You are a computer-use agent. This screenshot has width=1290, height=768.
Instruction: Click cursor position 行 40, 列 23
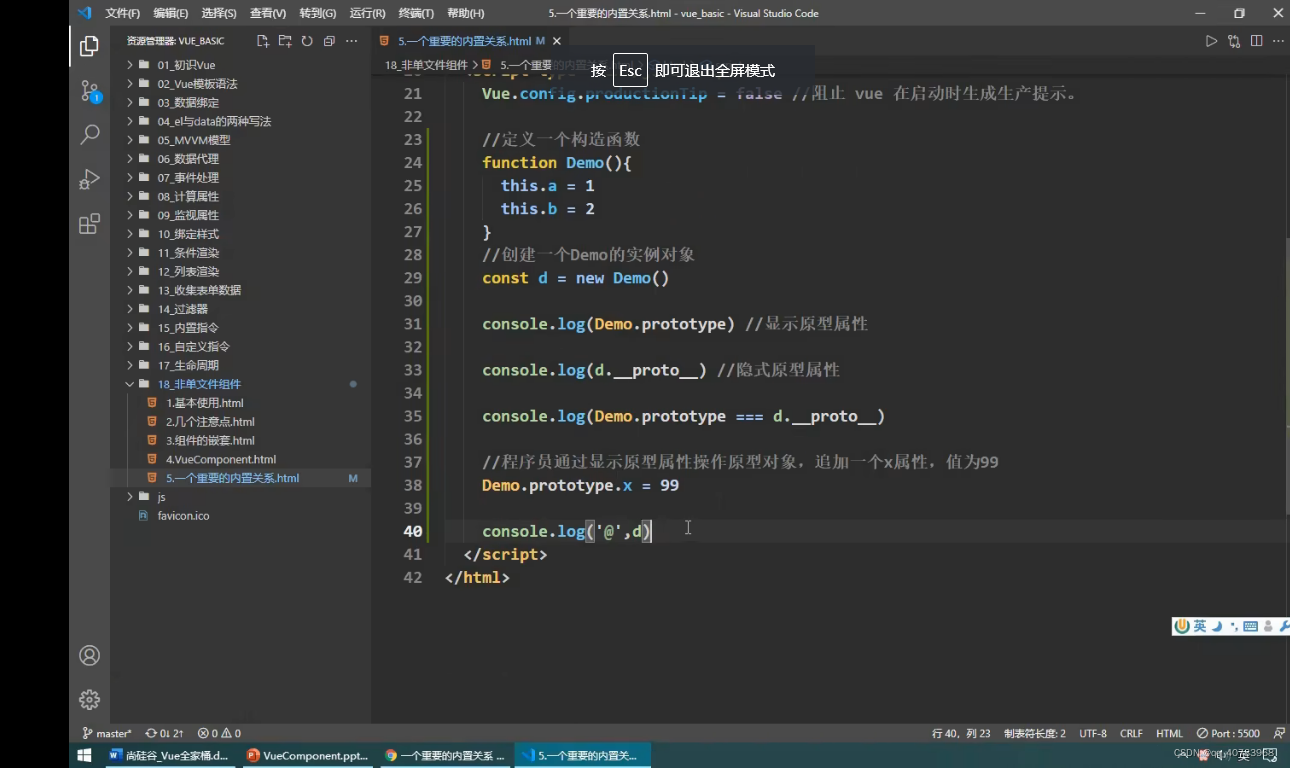click(961, 733)
